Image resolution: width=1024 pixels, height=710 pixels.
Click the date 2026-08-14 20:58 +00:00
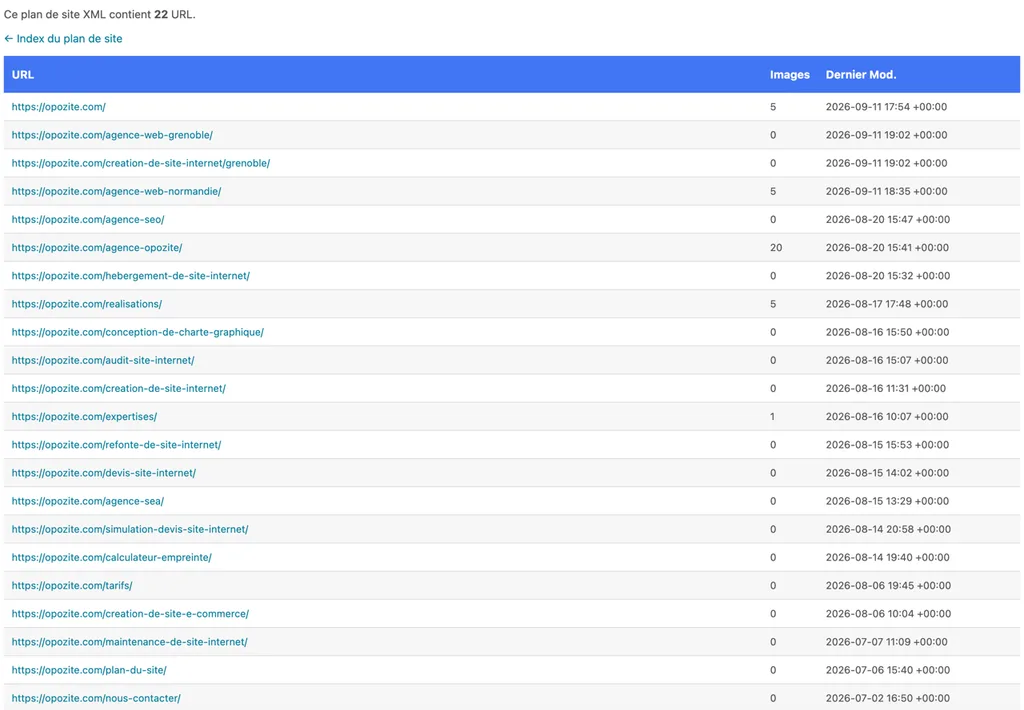(888, 528)
